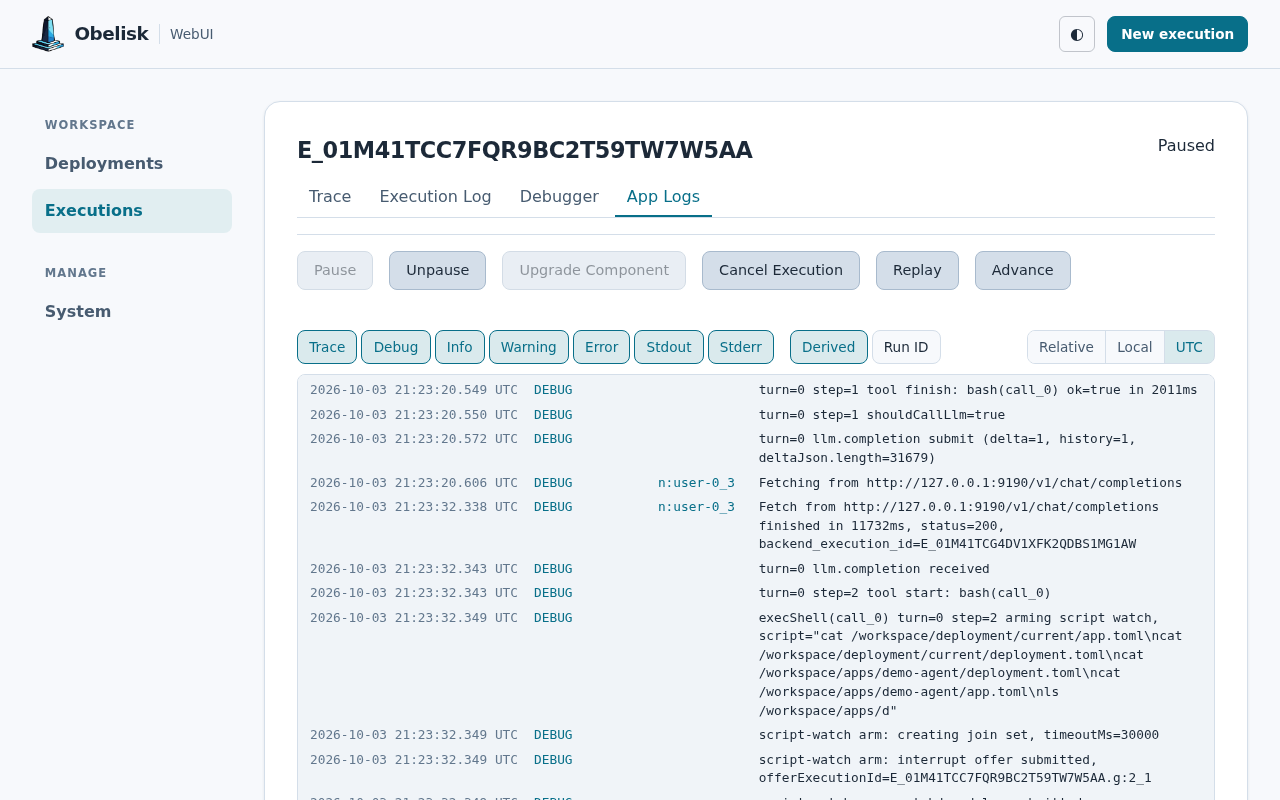Click log line 'turn=0 step=2 tool start: bash(call_0)'
Screen dimensions: 1280x800
pos(905,593)
